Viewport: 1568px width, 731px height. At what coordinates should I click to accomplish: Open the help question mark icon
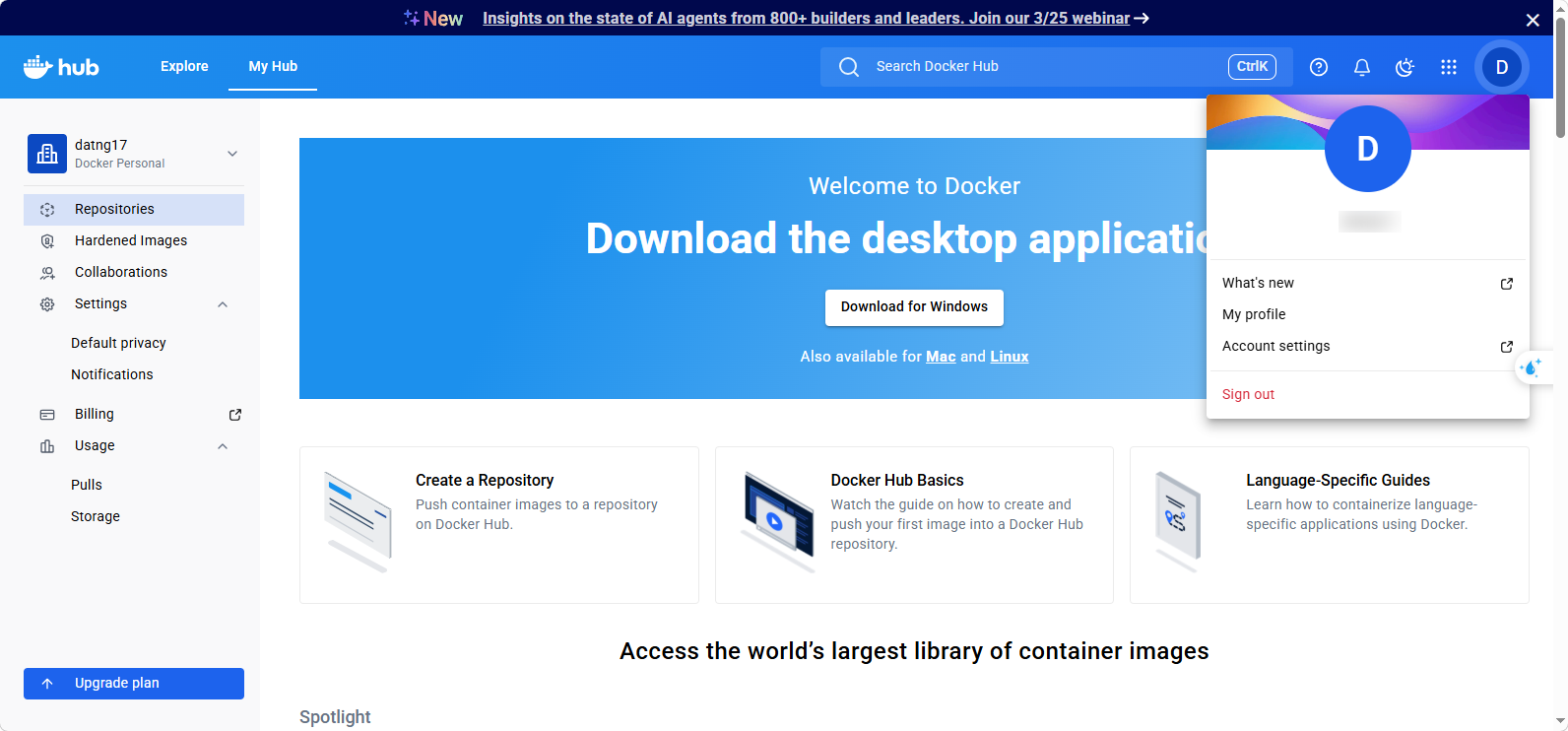point(1319,67)
